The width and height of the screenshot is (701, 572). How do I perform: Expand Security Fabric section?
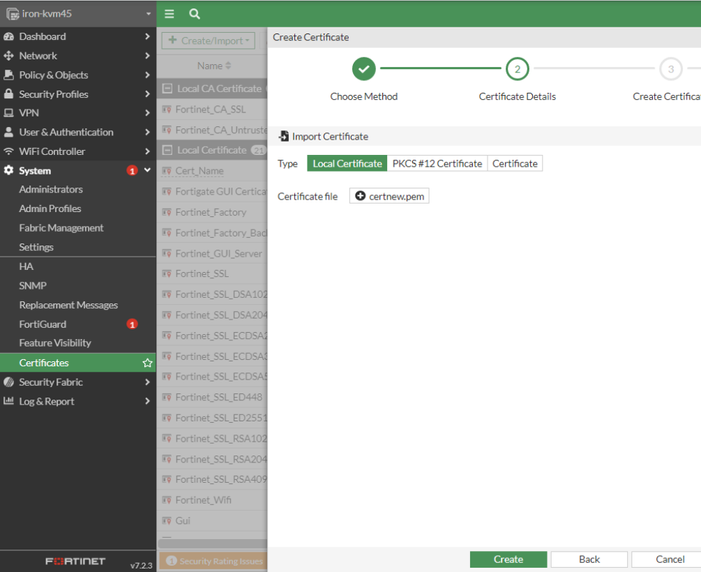pos(78,382)
